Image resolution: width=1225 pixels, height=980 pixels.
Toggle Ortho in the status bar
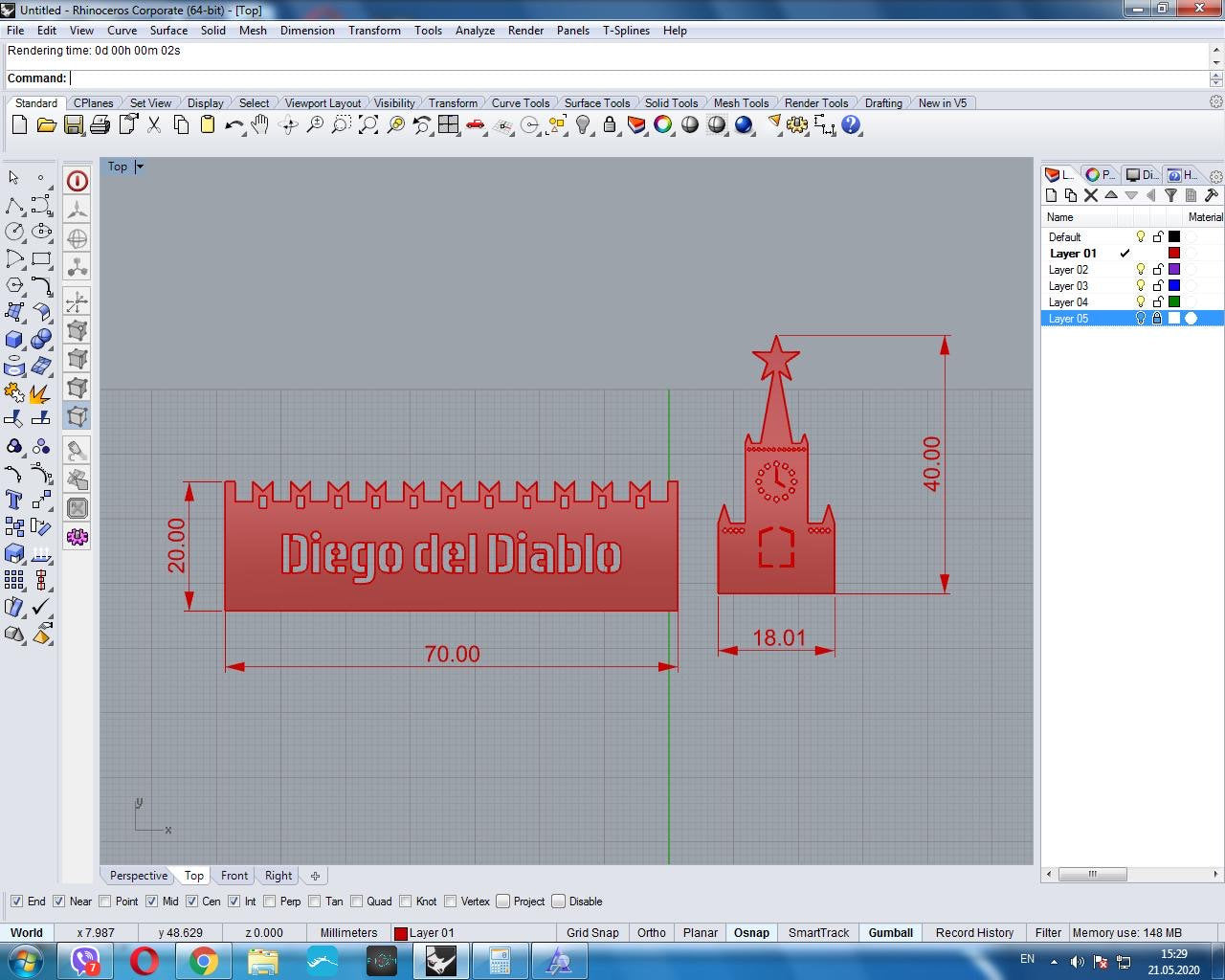click(x=651, y=933)
